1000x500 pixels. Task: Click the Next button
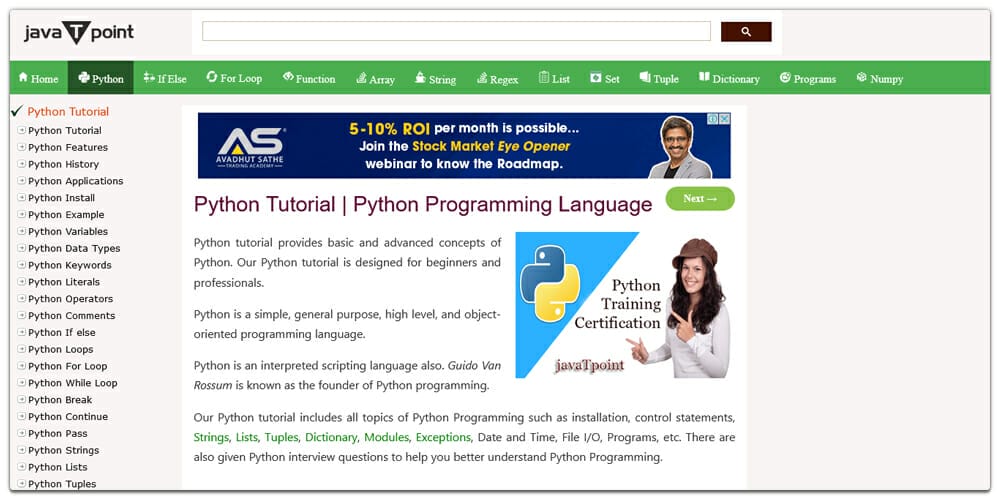pos(700,198)
